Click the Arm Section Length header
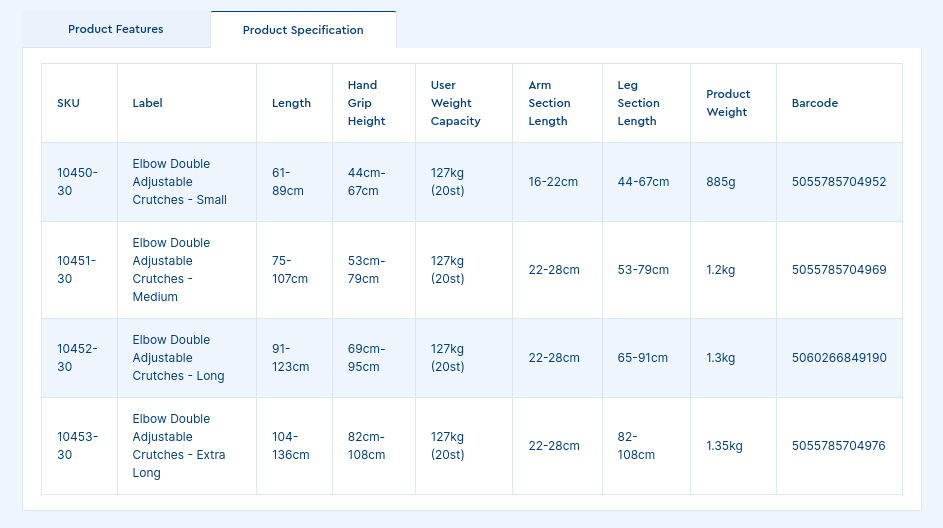Viewport: 943px width, 528px height. tap(549, 103)
